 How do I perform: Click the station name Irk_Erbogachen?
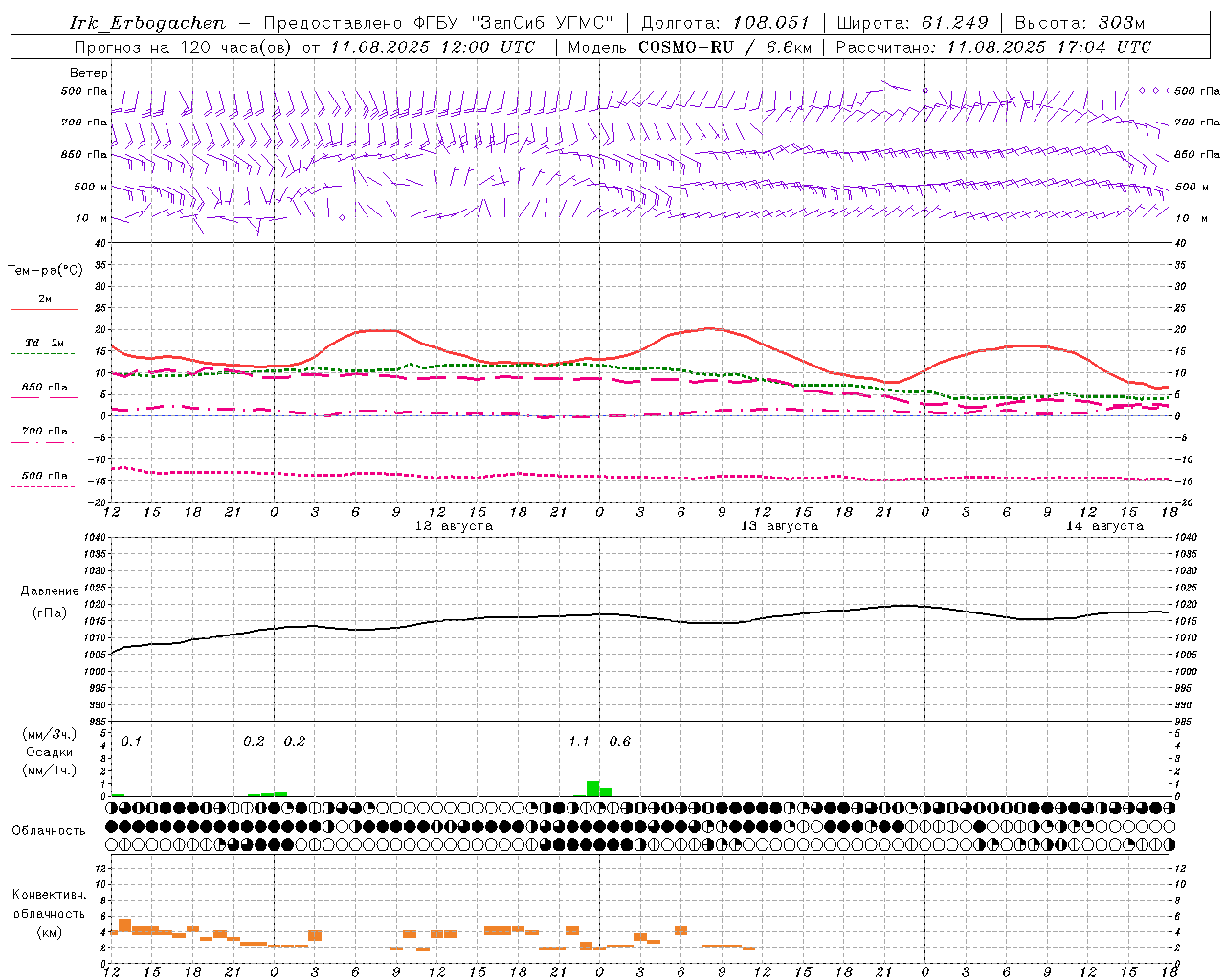pyautogui.click(x=148, y=23)
